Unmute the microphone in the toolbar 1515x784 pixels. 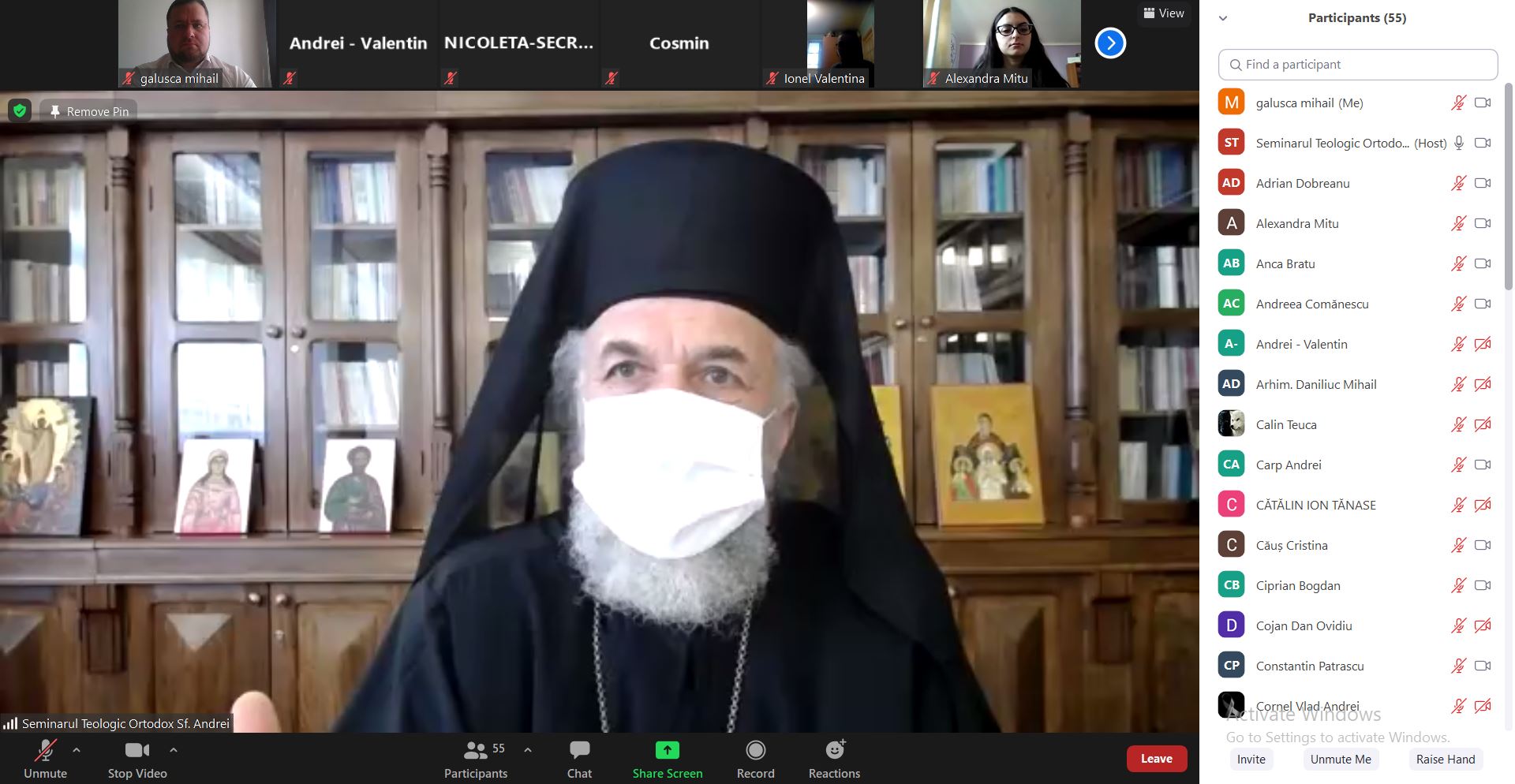click(x=45, y=750)
